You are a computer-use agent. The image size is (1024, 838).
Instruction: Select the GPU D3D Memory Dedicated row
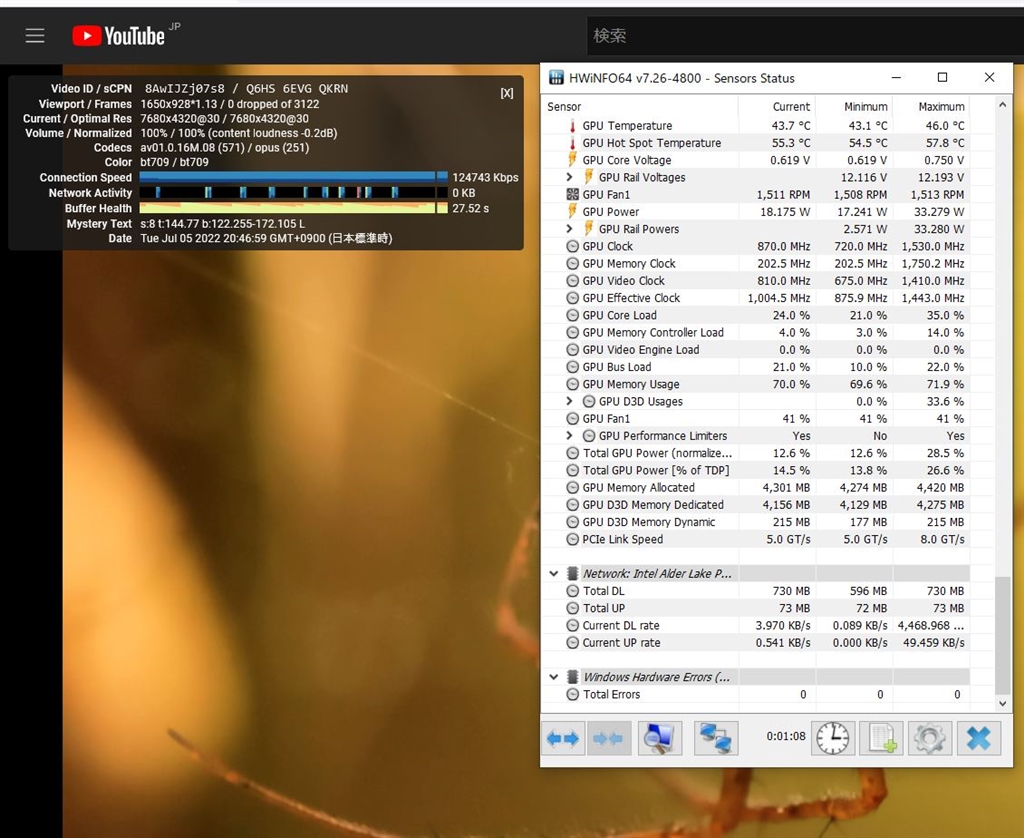tap(756, 505)
